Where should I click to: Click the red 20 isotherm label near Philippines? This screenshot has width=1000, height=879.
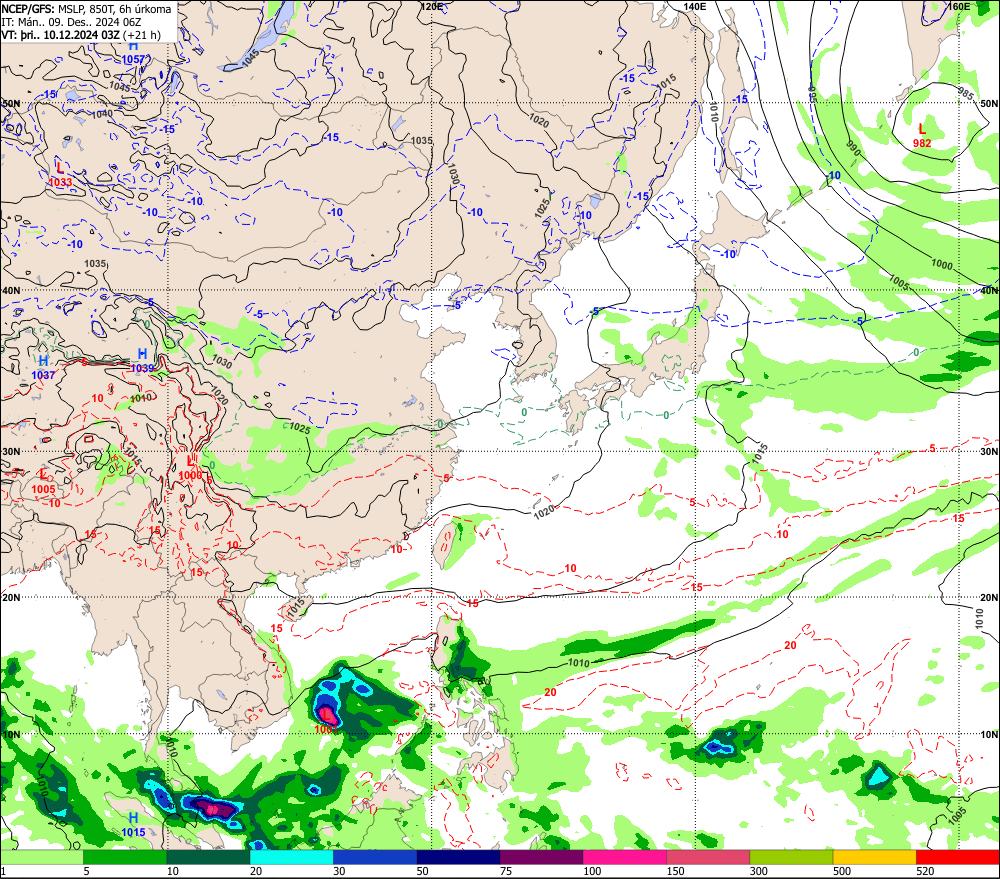550,692
